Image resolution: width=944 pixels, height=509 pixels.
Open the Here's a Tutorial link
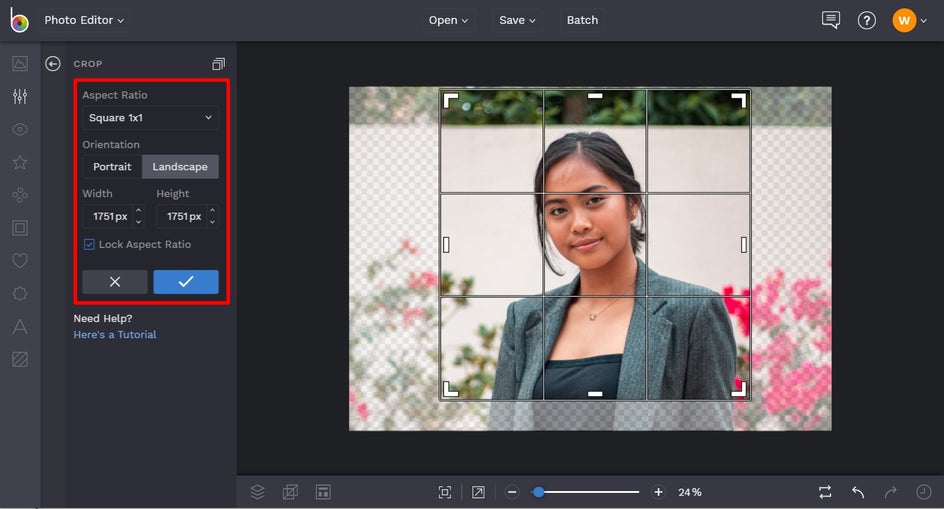pyautogui.click(x=115, y=334)
